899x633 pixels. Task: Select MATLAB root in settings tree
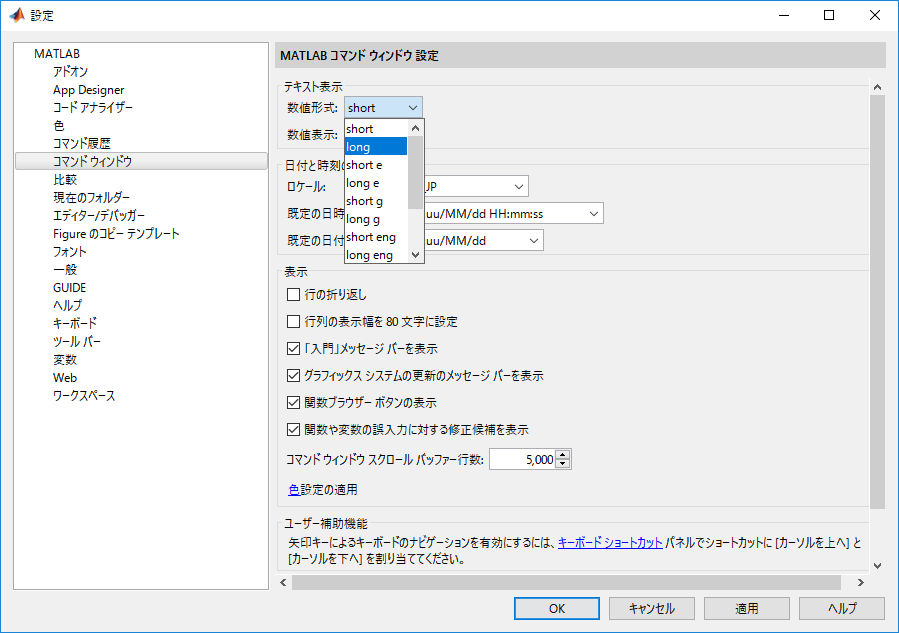pos(57,54)
